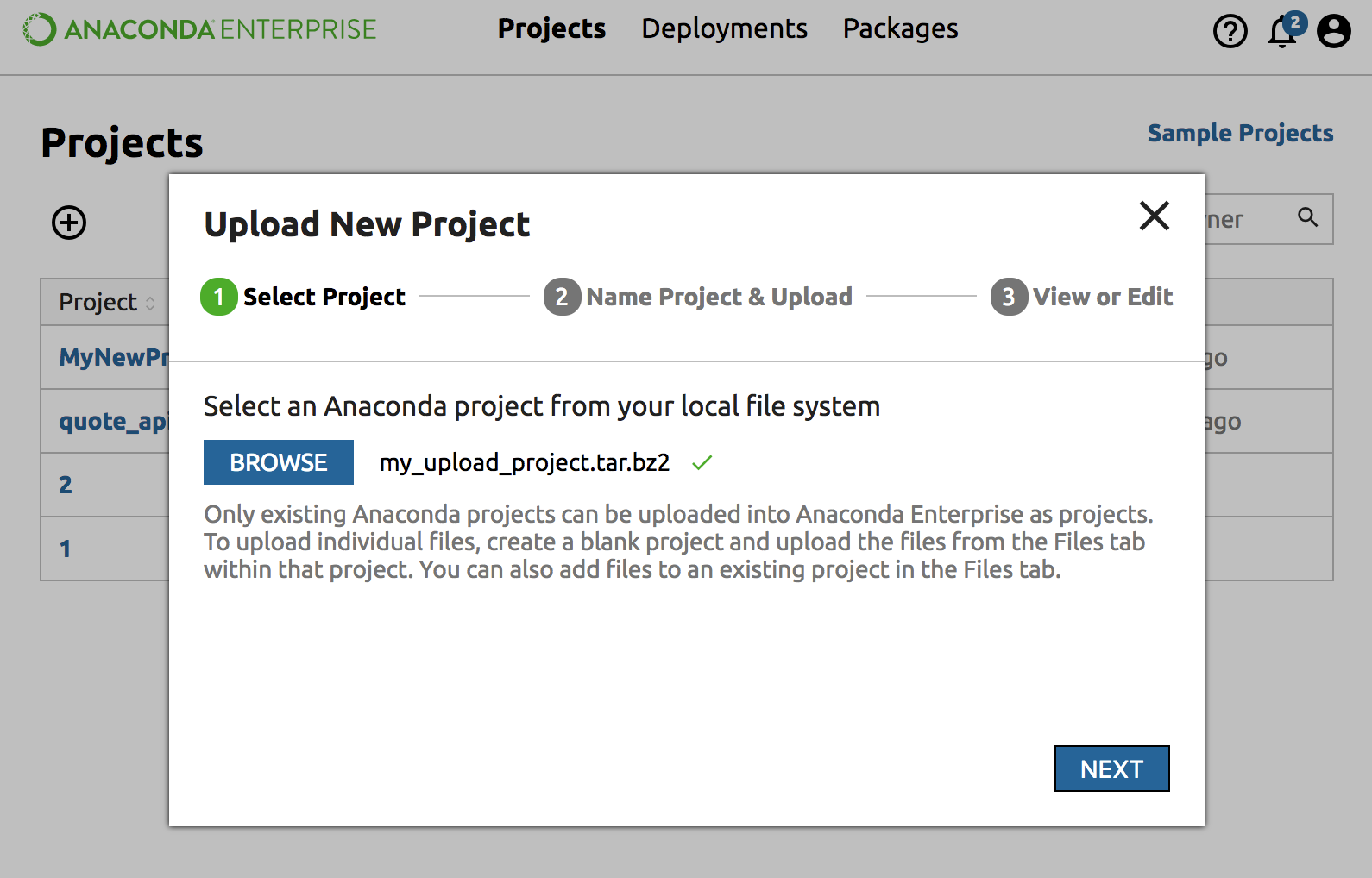Viewport: 1372px width, 878px height.
Task: Close the Upload New Project dialog
Action: coord(1154,216)
